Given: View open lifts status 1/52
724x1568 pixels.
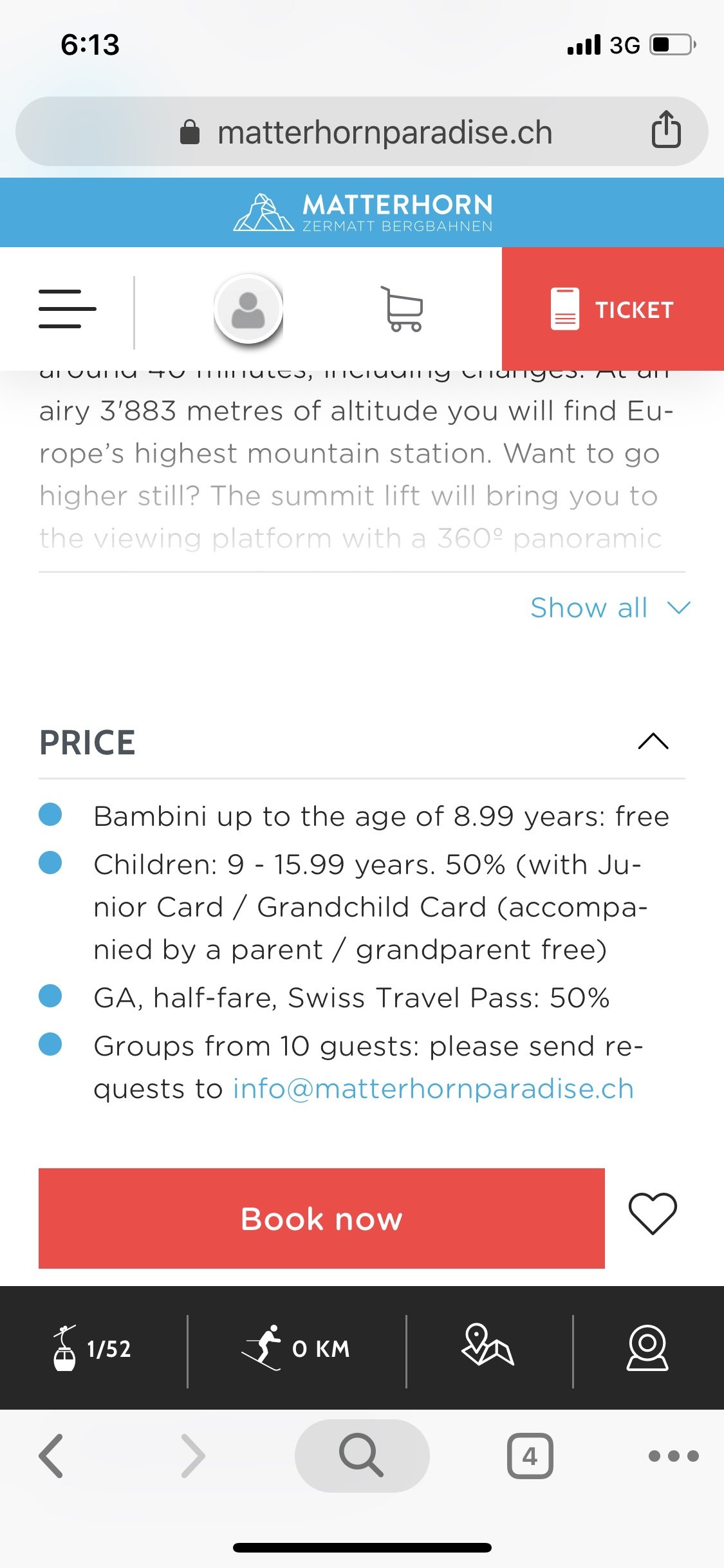Looking at the screenshot, I should (x=93, y=1348).
